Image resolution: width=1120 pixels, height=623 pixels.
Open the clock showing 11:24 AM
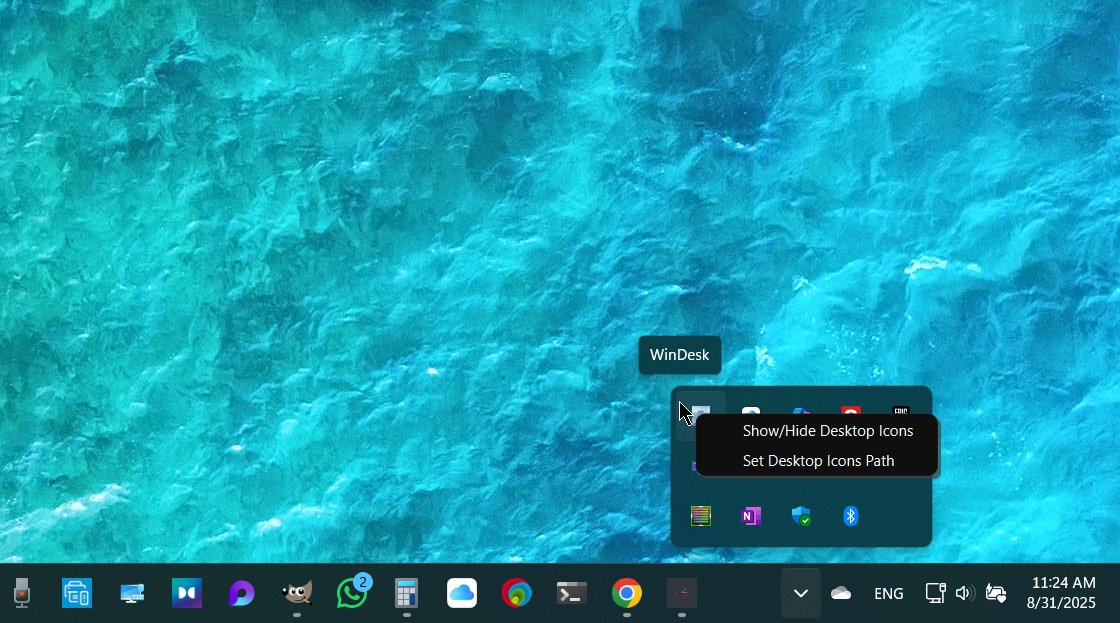coord(1061,593)
